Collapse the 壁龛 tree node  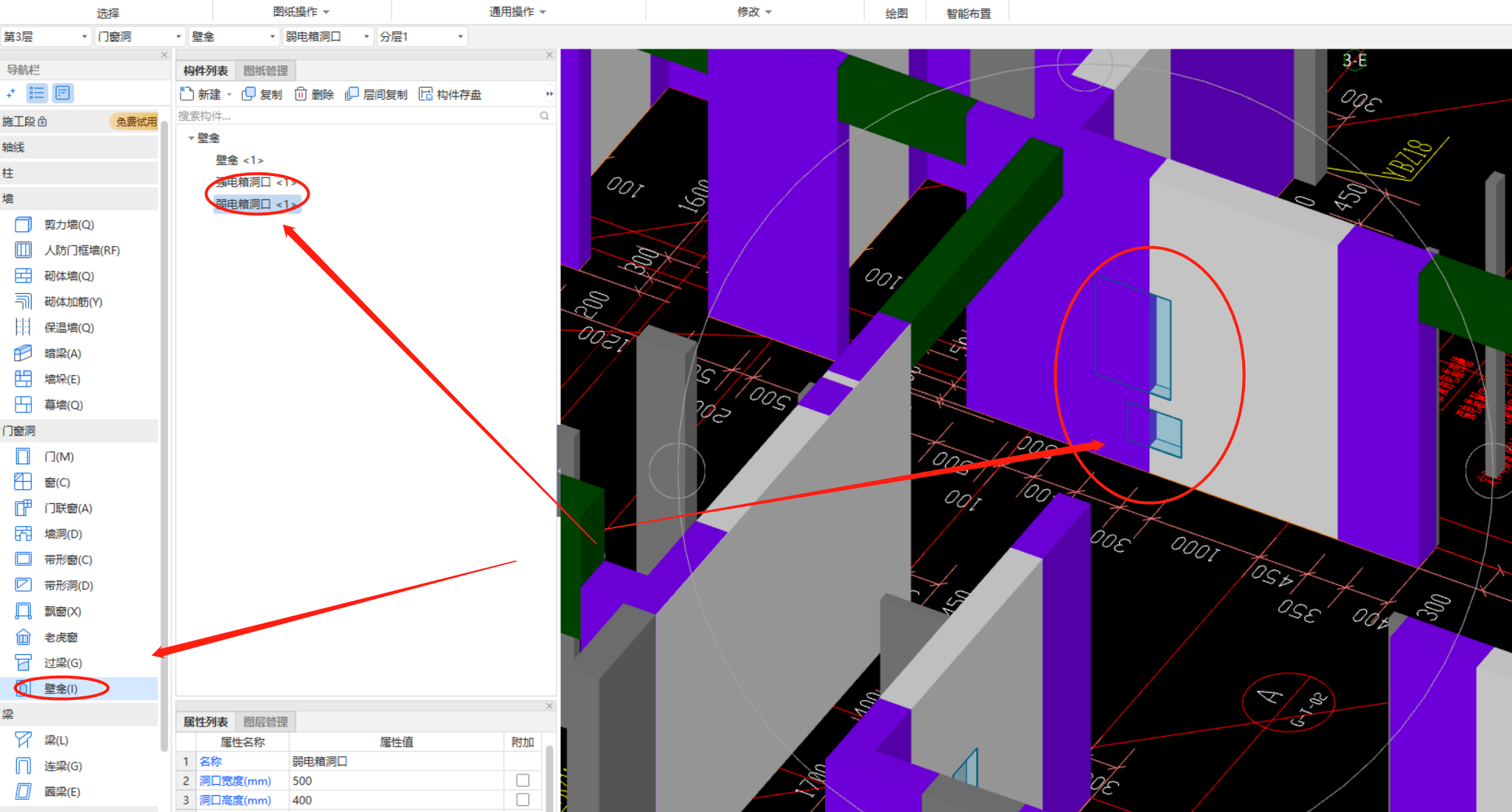click(191, 138)
